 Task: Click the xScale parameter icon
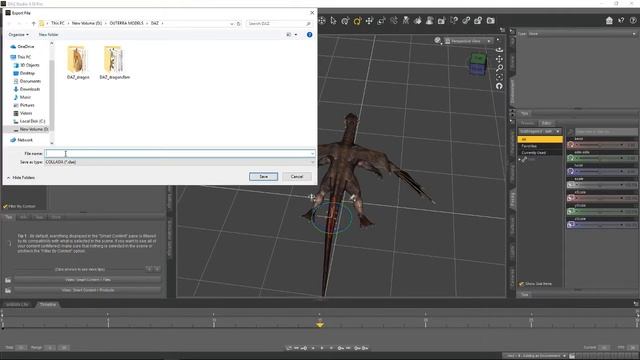coord(571,198)
